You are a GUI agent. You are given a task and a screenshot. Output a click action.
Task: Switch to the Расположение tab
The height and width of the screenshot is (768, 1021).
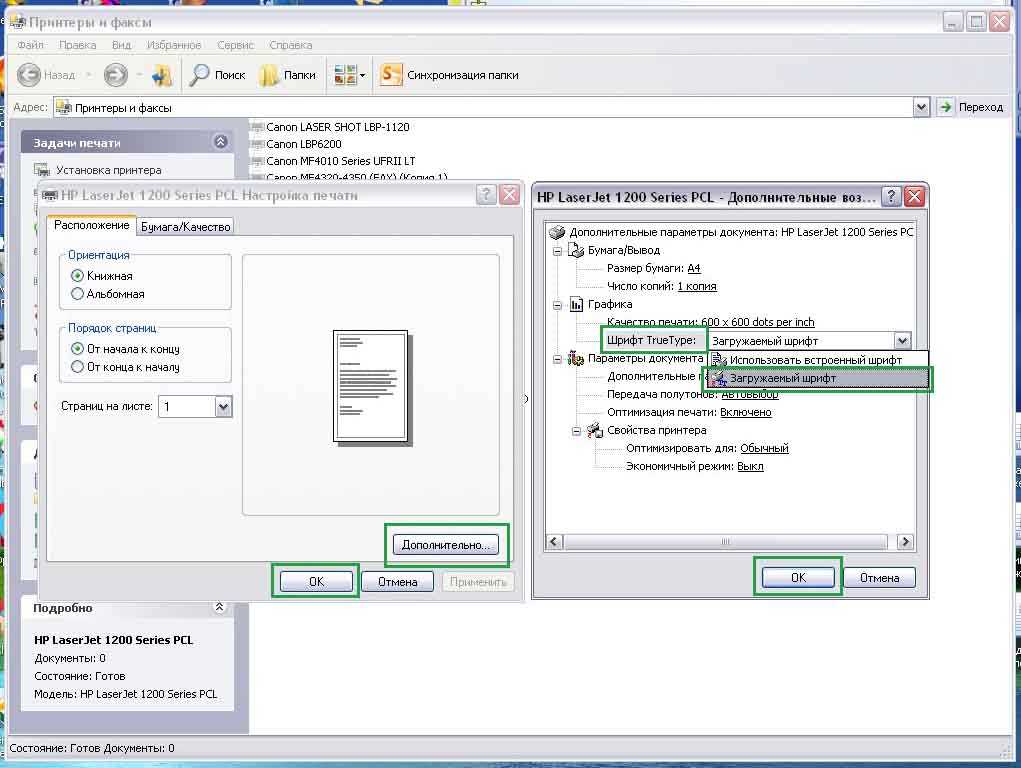(91, 225)
